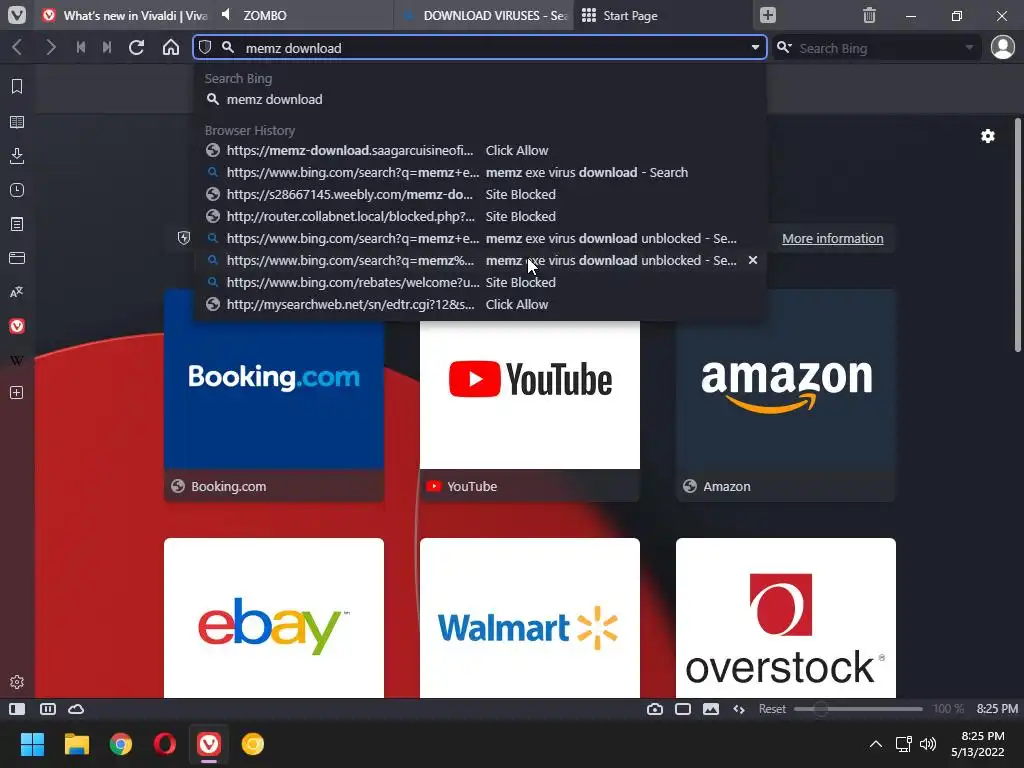Open the Reading List panel
Viewport: 1024px width, 768px height.
pyautogui.click(x=17, y=122)
